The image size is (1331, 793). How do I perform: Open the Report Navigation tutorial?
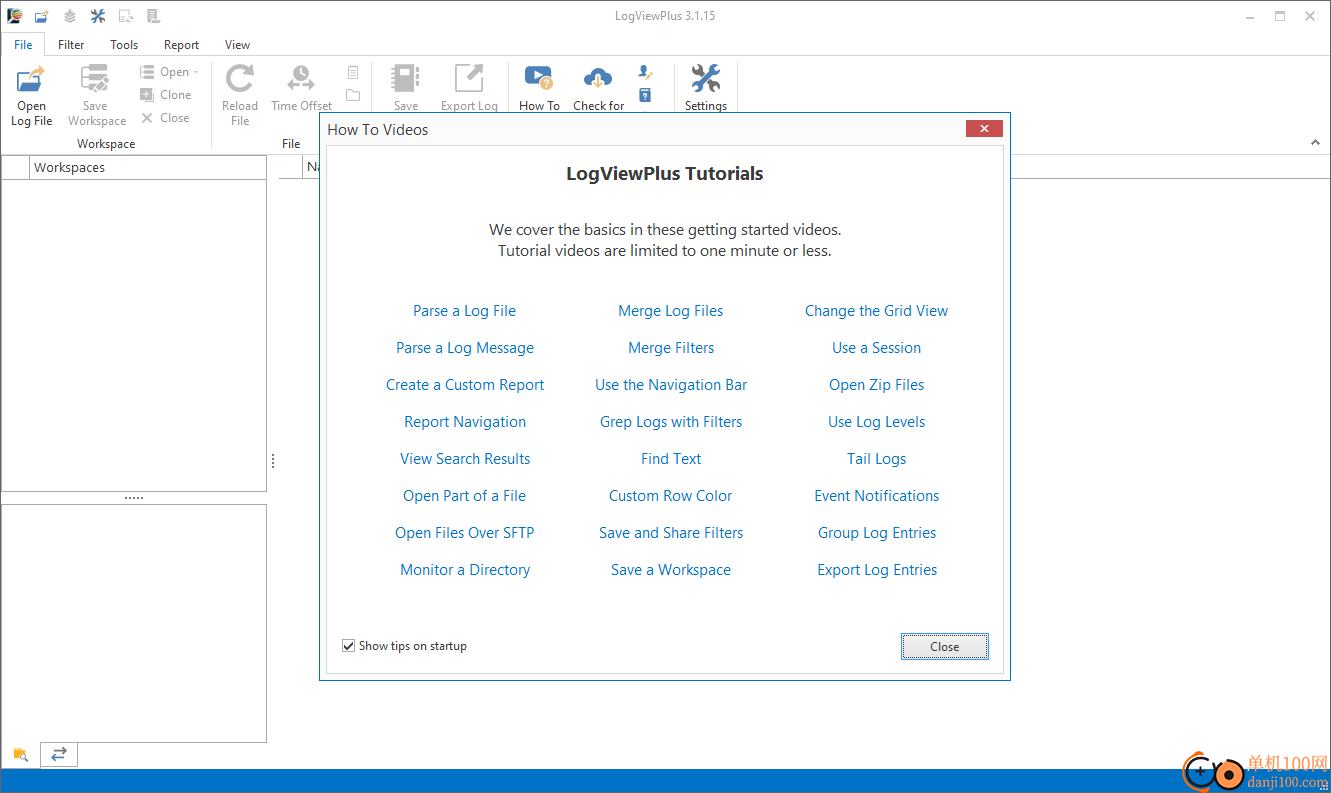465,422
